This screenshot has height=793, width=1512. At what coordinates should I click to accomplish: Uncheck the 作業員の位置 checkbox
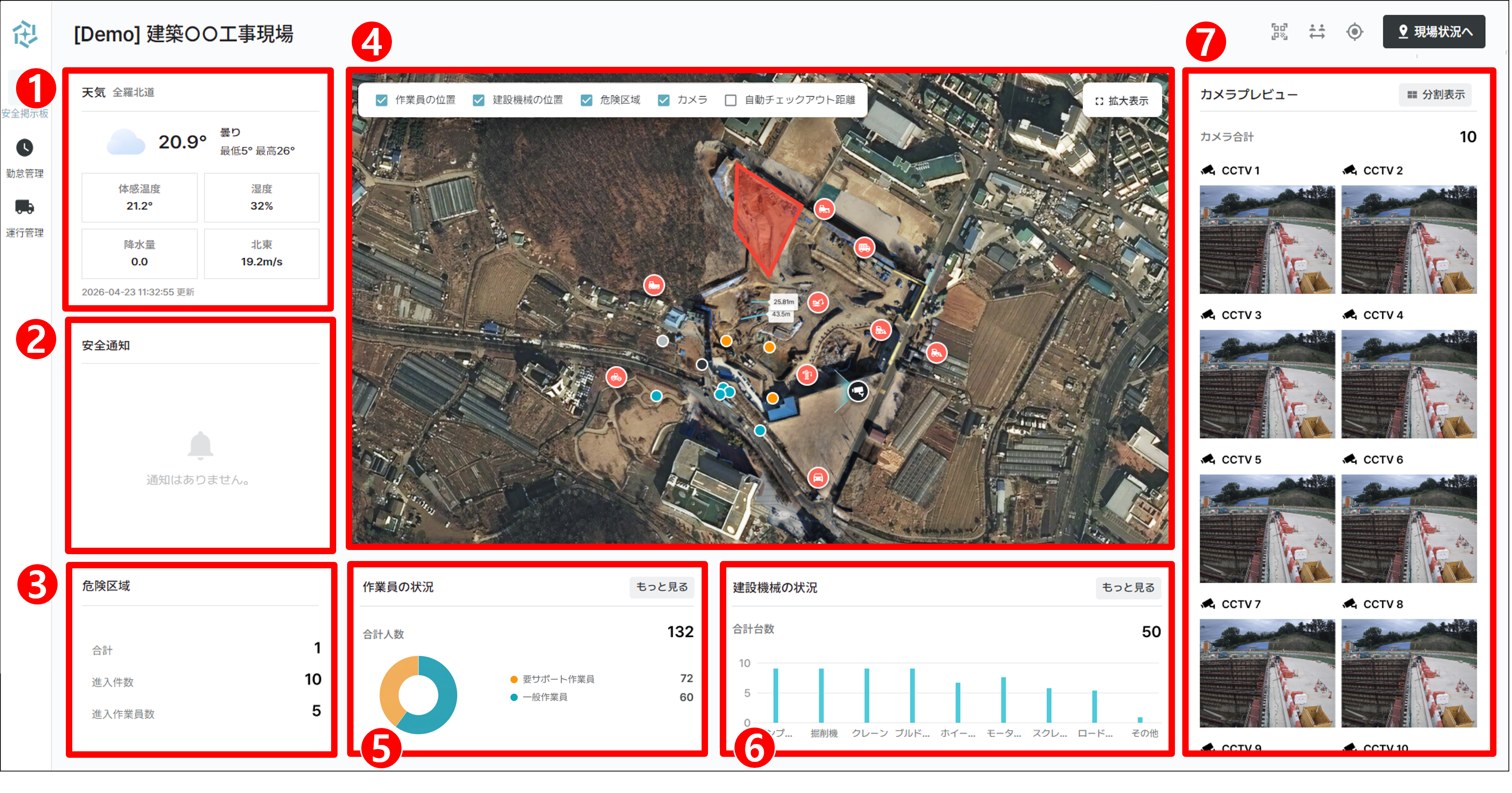click(x=381, y=101)
